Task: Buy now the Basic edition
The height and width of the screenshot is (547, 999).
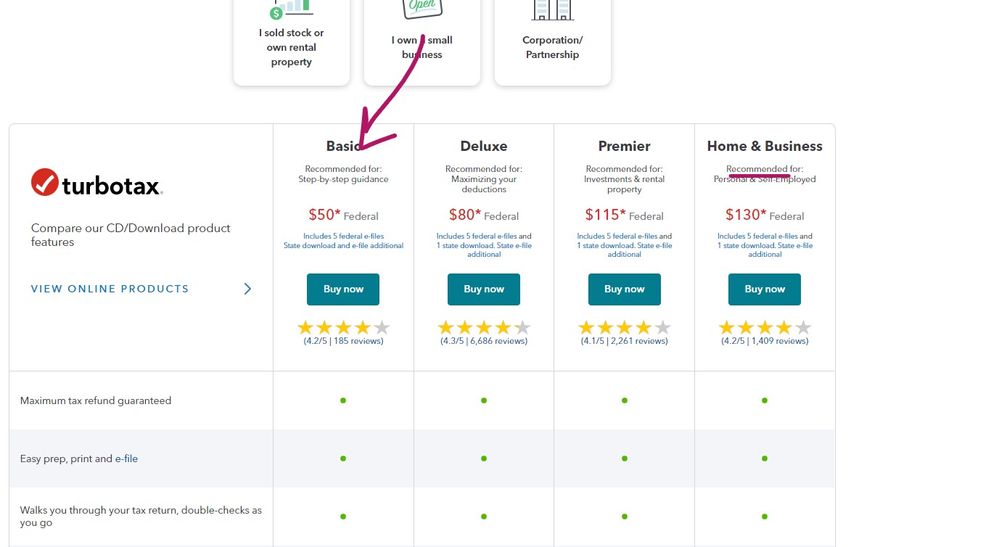Action: (343, 289)
